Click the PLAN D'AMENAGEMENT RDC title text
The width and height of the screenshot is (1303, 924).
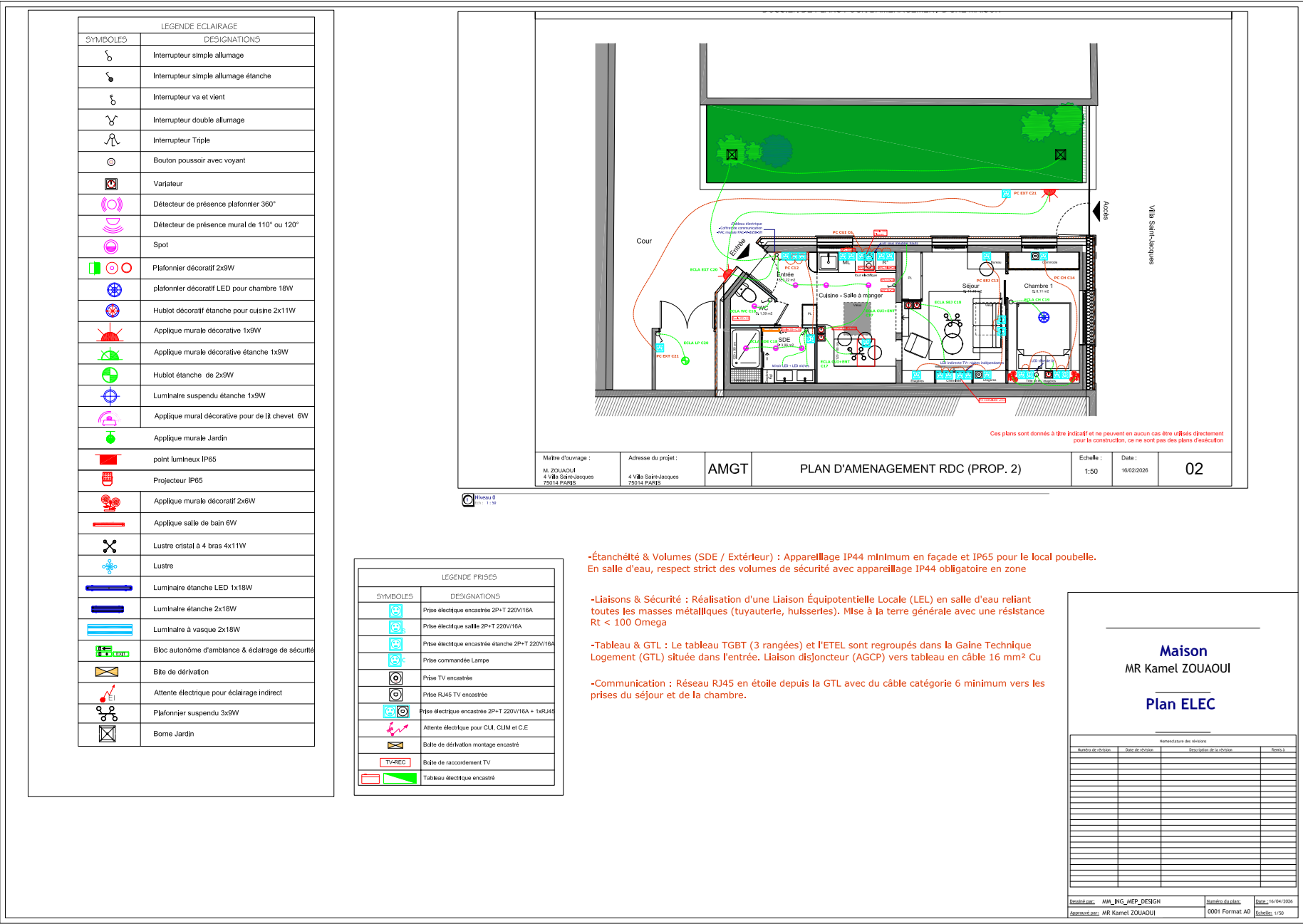pyautogui.click(x=910, y=469)
